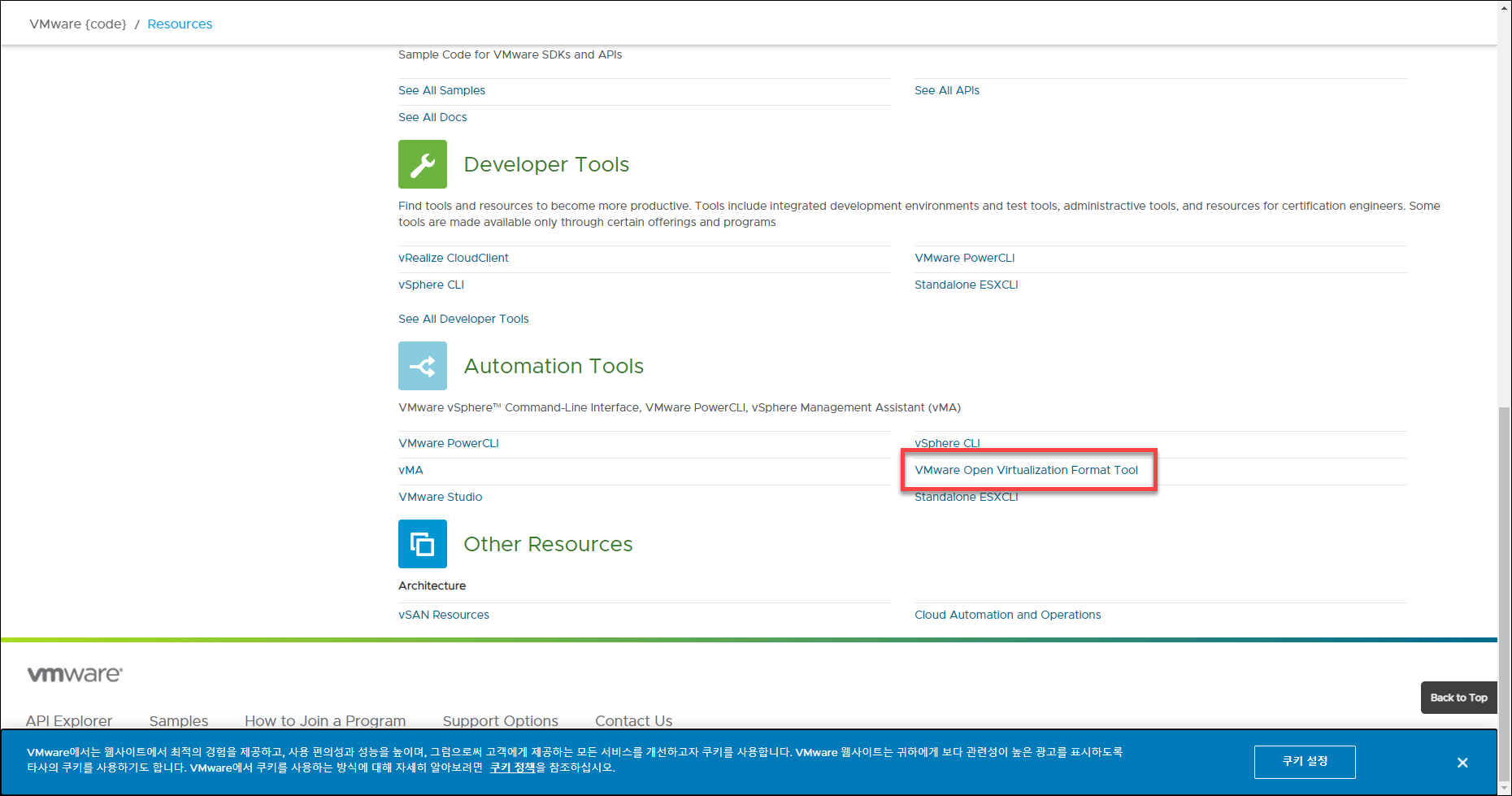The height and width of the screenshot is (796, 1512).
Task: Click the Automation Tools heading
Action: click(554, 366)
